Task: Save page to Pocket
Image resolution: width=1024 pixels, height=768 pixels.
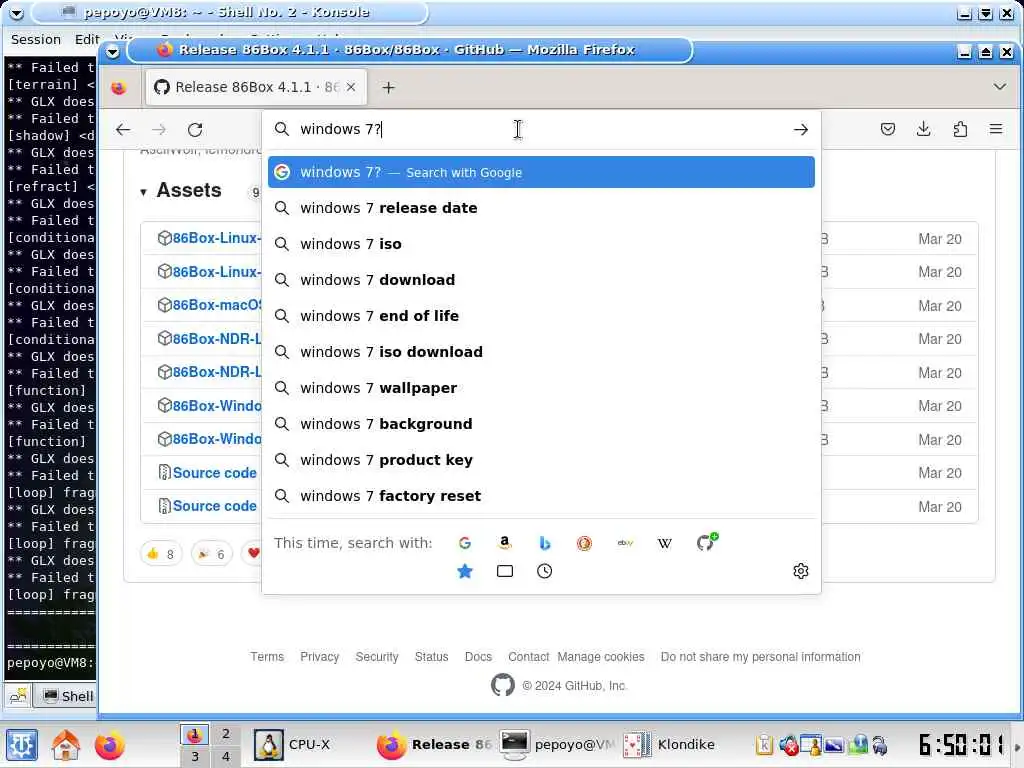Action: (x=888, y=129)
